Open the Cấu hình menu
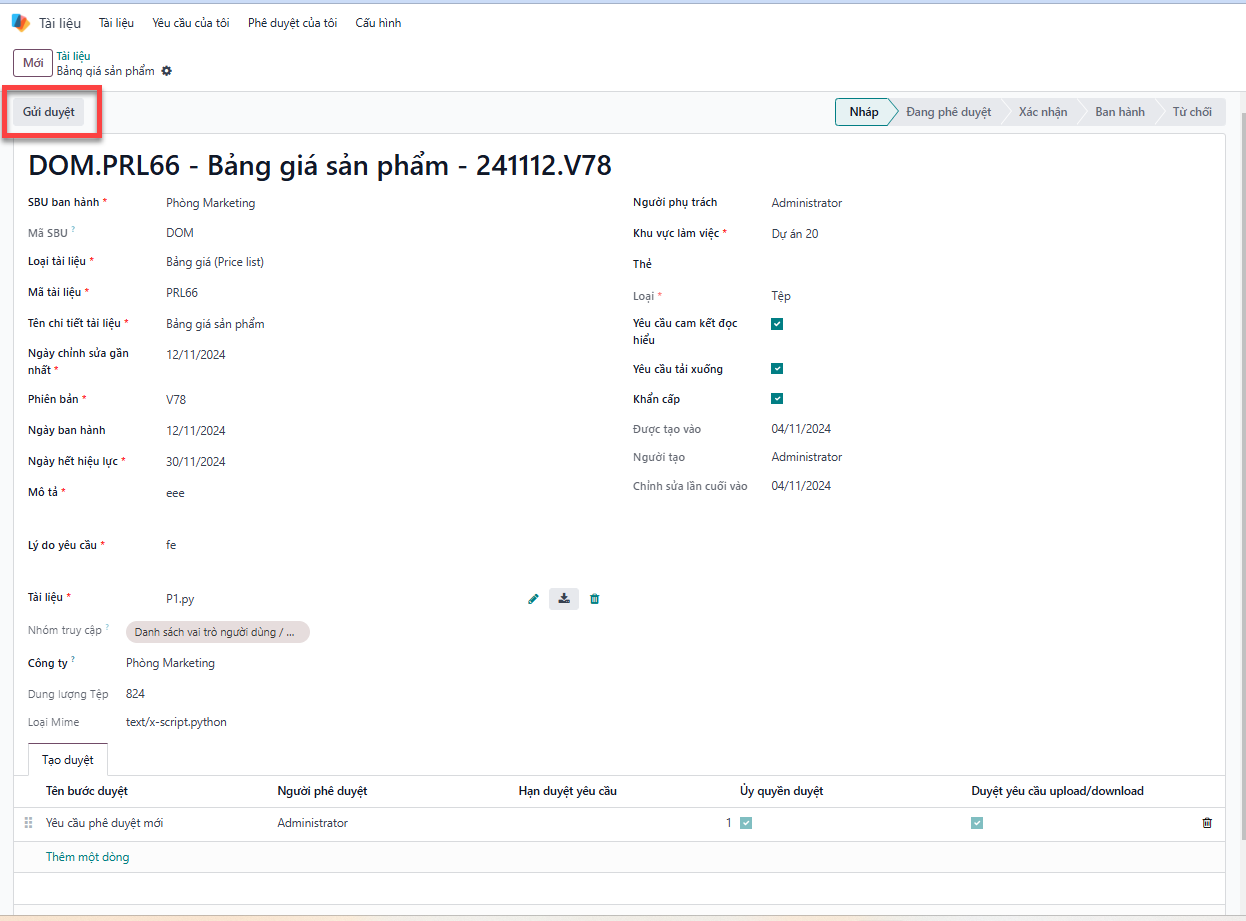The image size is (1246, 921). (378, 23)
